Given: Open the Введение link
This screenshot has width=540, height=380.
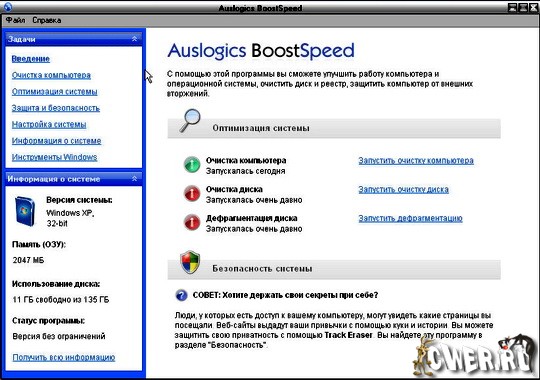Looking at the screenshot, I should [x=31, y=59].
